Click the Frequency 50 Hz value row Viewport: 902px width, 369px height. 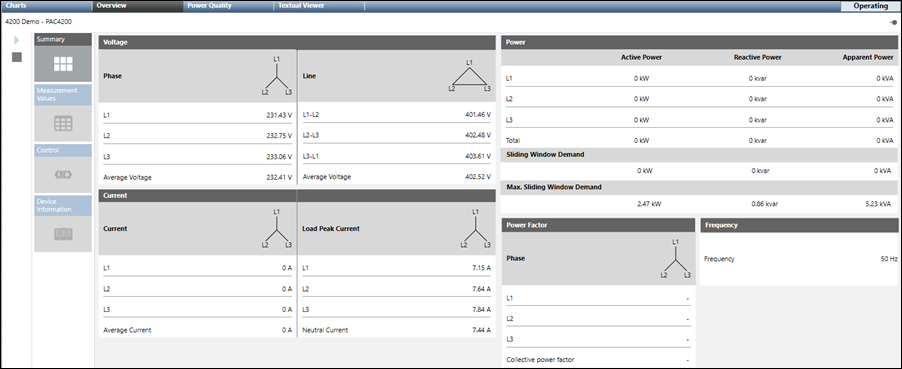tap(799, 259)
